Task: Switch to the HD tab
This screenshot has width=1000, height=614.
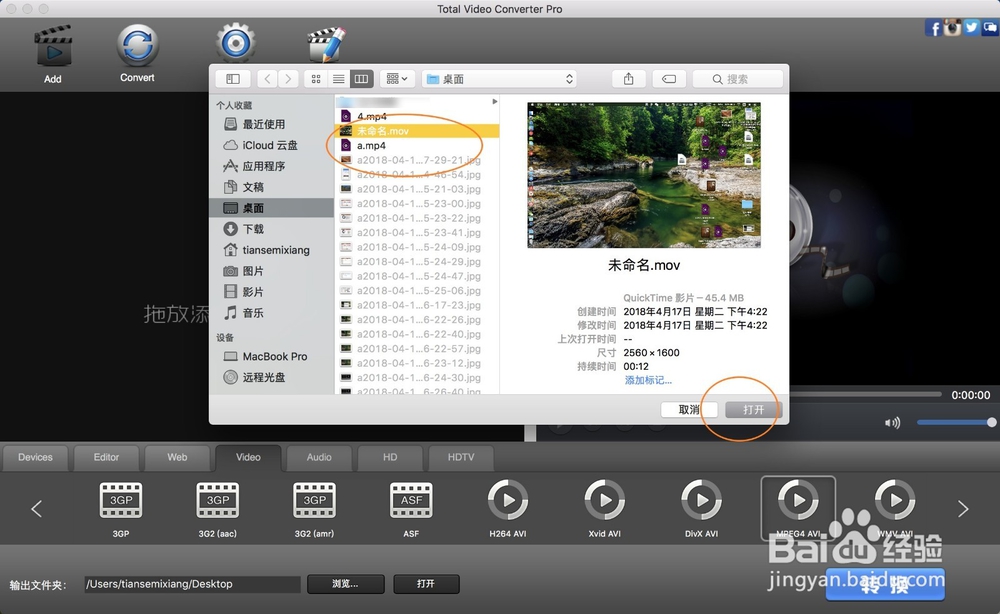Action: click(x=390, y=457)
